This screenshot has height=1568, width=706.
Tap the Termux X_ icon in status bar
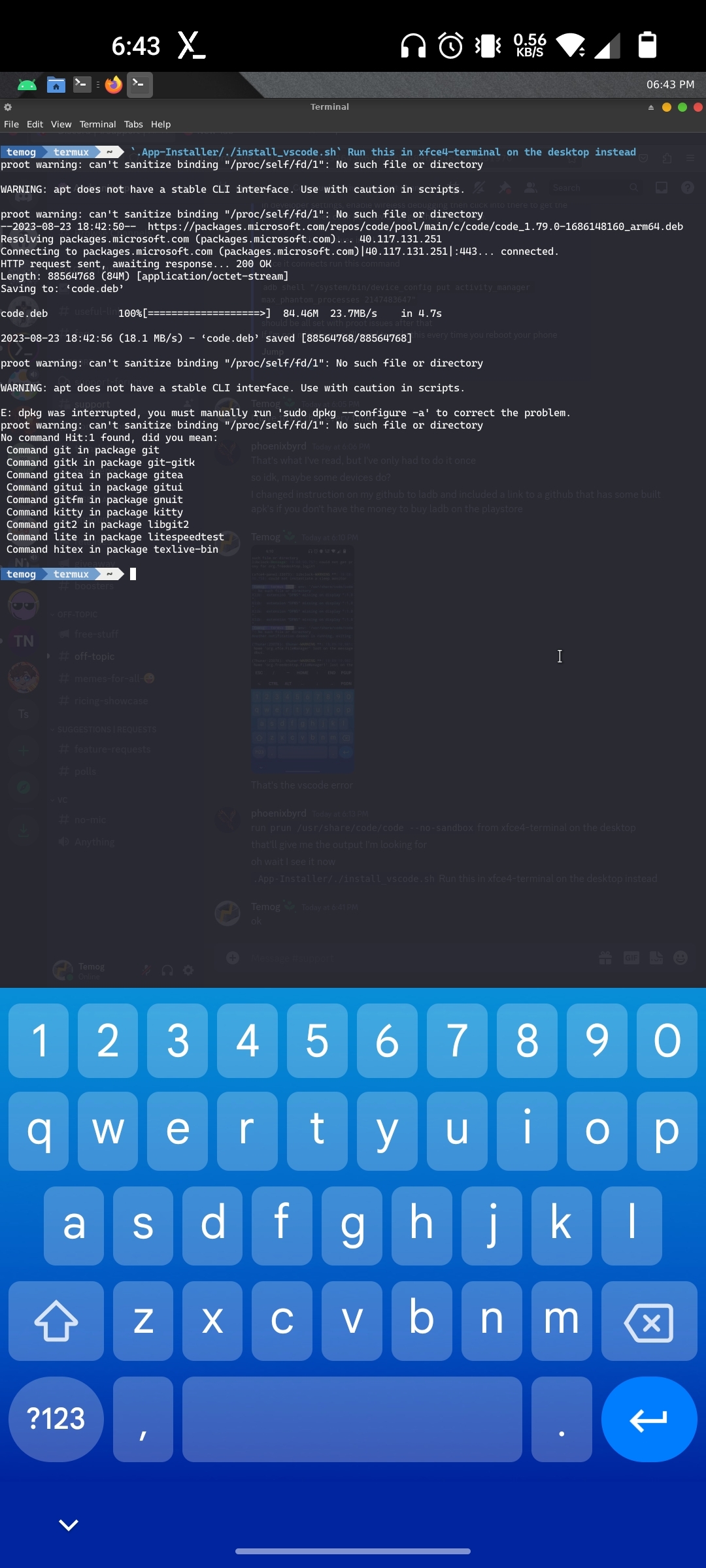[192, 46]
